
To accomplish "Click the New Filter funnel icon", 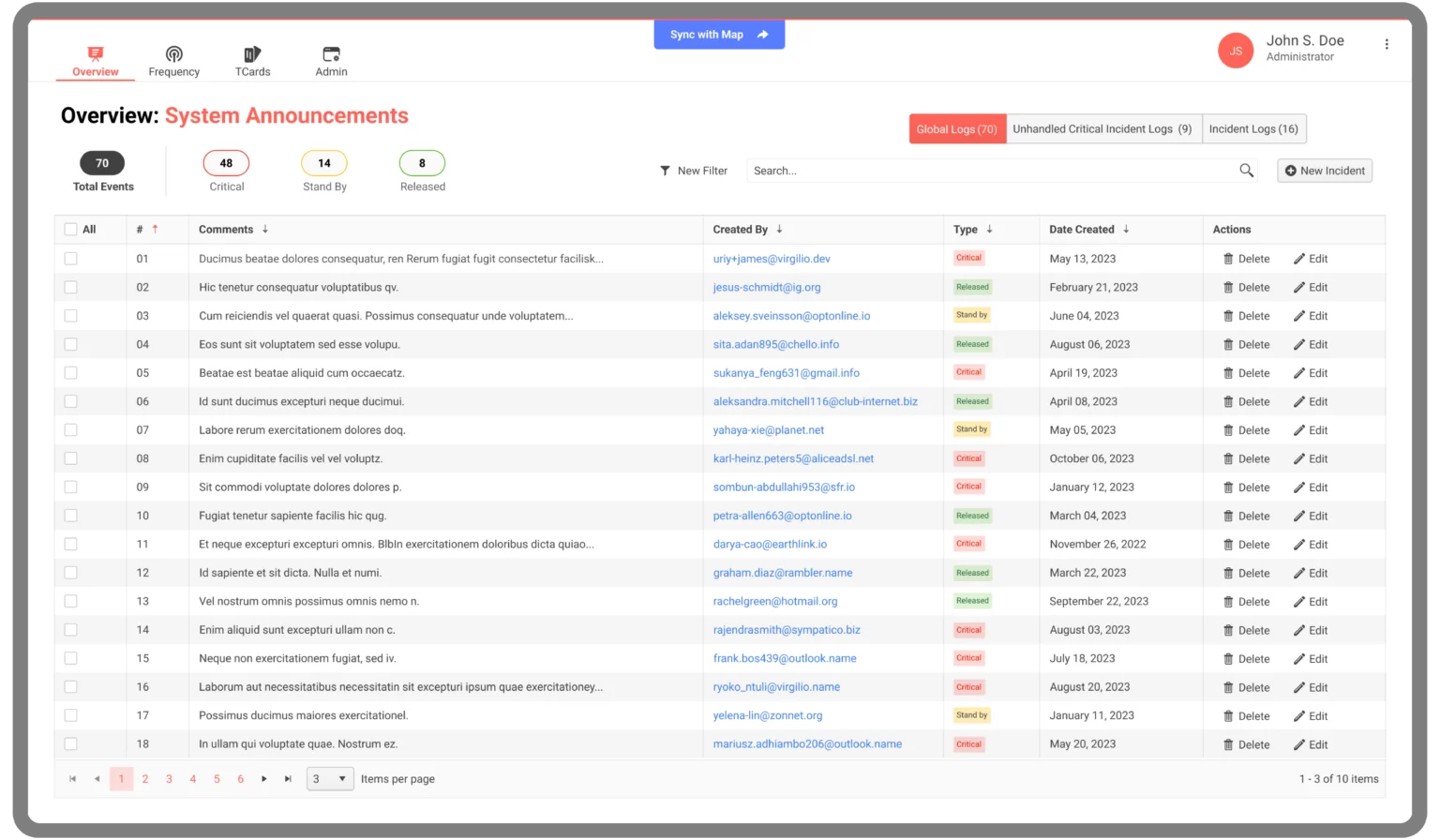I will (x=665, y=171).
